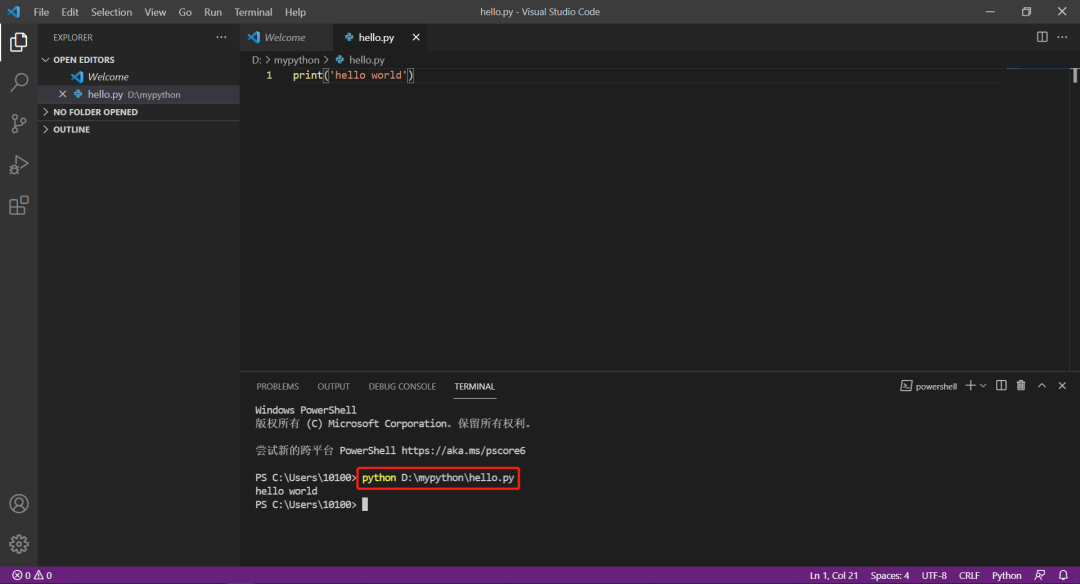Open the File menu

tap(41, 12)
